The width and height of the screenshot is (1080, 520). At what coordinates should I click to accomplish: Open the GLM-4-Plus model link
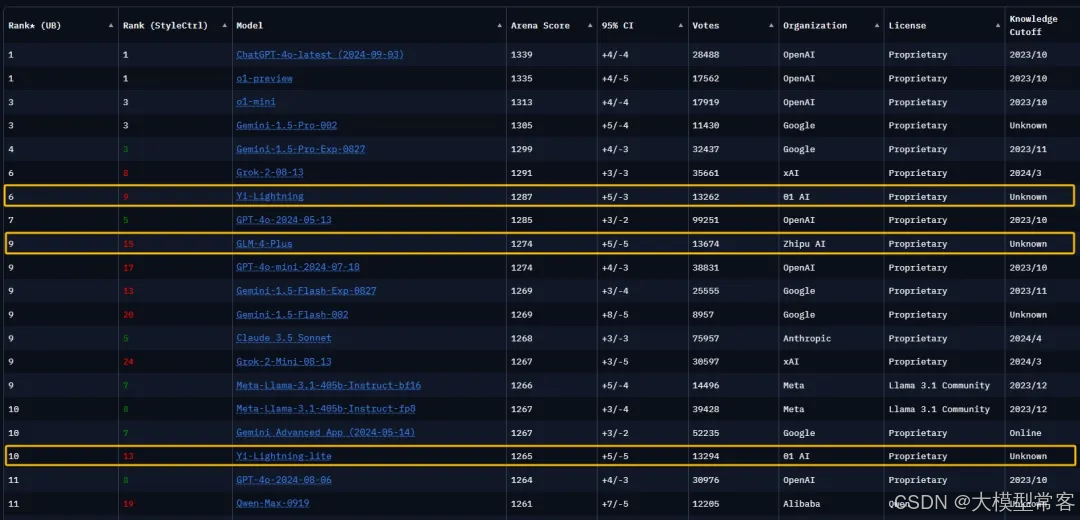click(264, 244)
